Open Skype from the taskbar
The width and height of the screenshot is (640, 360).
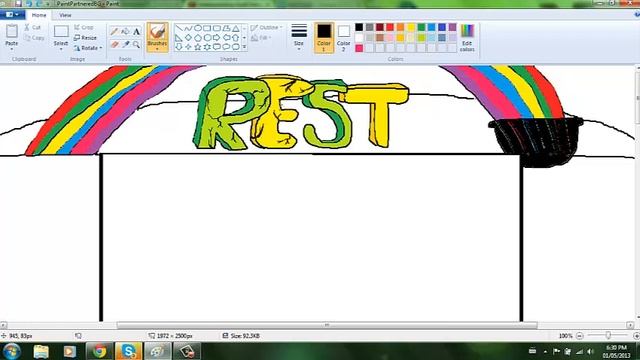128,351
